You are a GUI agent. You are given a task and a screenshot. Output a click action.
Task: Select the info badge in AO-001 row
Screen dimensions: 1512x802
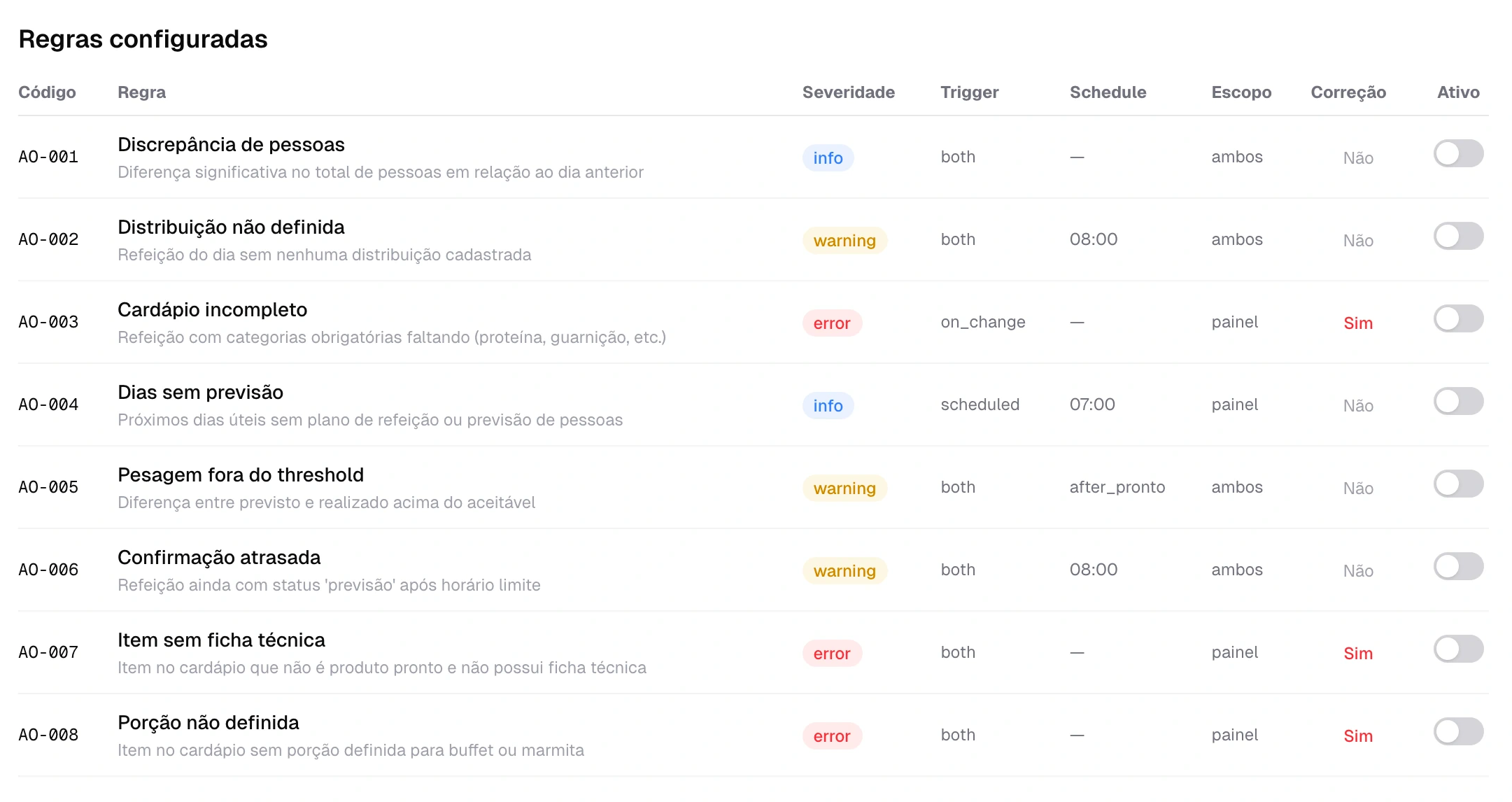pos(828,158)
